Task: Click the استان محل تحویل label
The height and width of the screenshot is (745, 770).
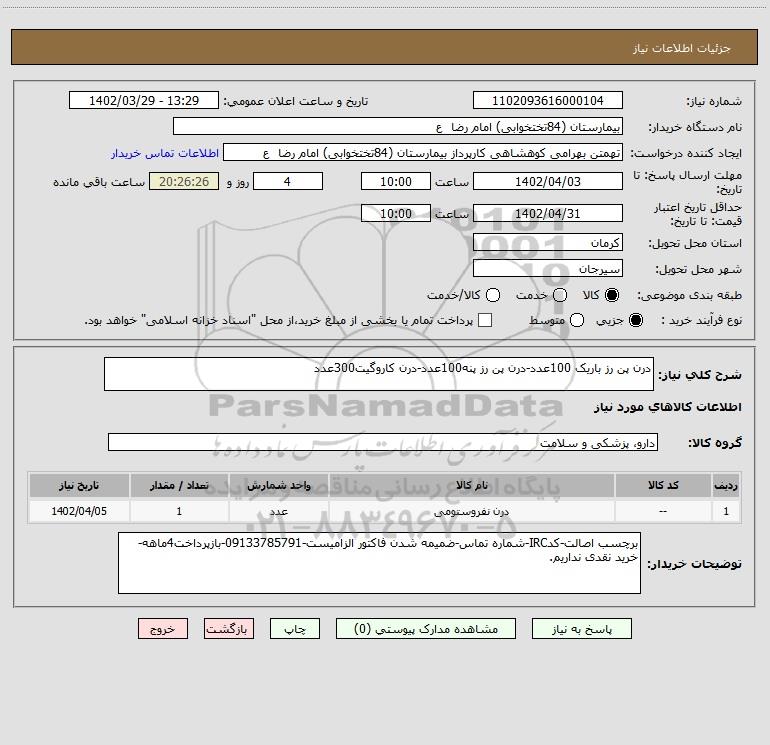Action: coord(695,243)
